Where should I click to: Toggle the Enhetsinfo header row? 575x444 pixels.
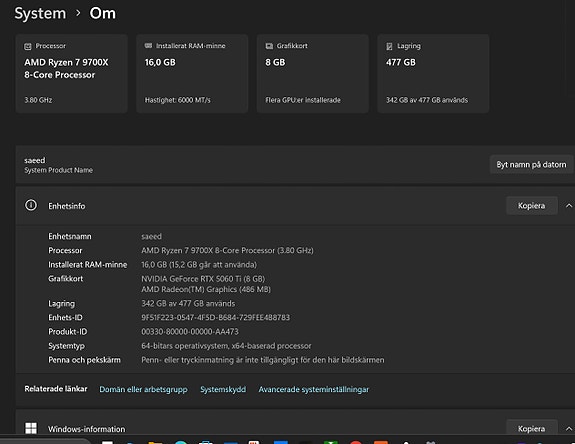click(295, 206)
